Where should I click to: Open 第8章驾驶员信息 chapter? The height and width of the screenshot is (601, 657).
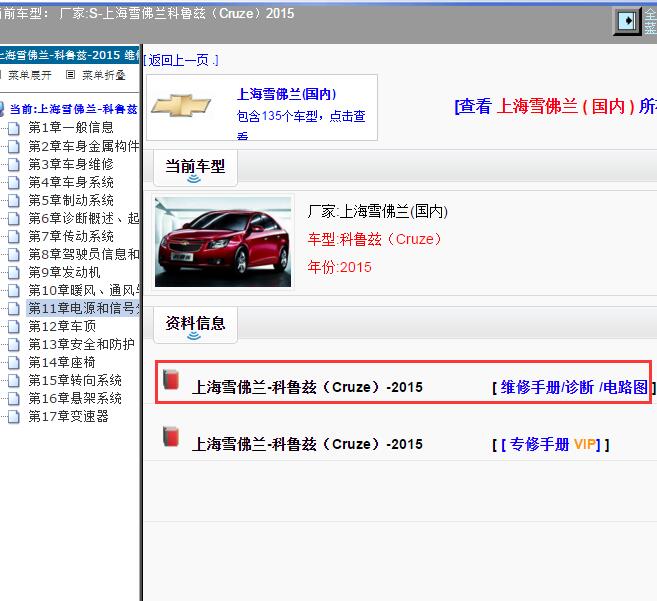click(83, 254)
